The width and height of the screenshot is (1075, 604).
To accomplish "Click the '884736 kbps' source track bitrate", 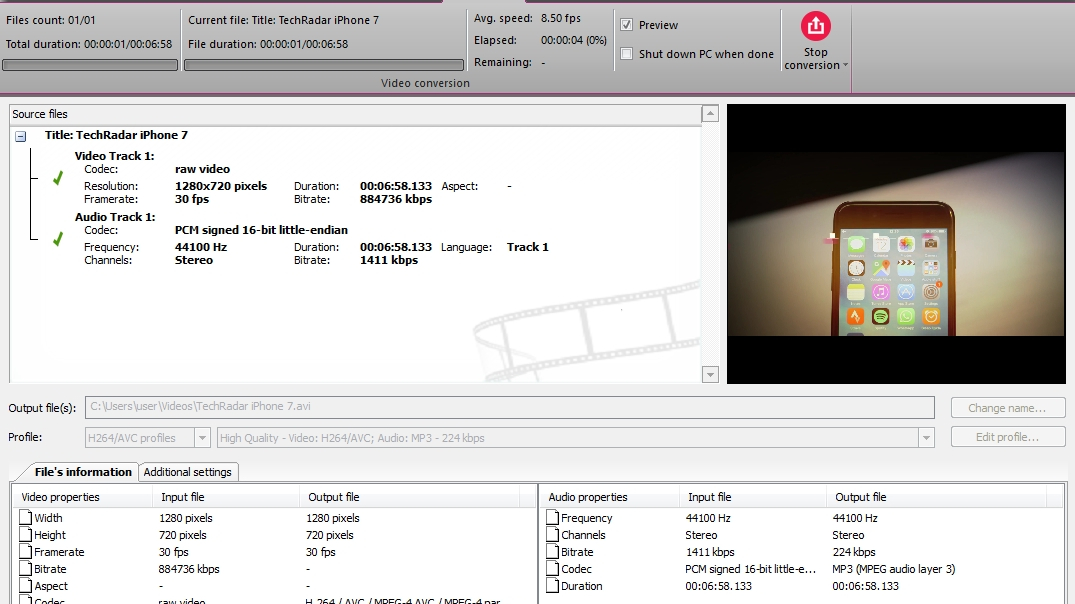I will pos(396,199).
